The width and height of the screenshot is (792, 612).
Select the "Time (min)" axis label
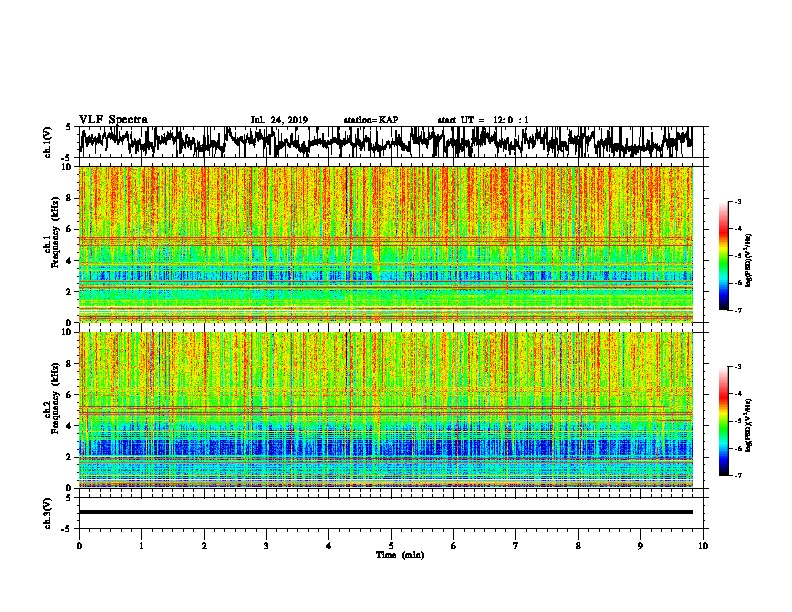[400, 555]
